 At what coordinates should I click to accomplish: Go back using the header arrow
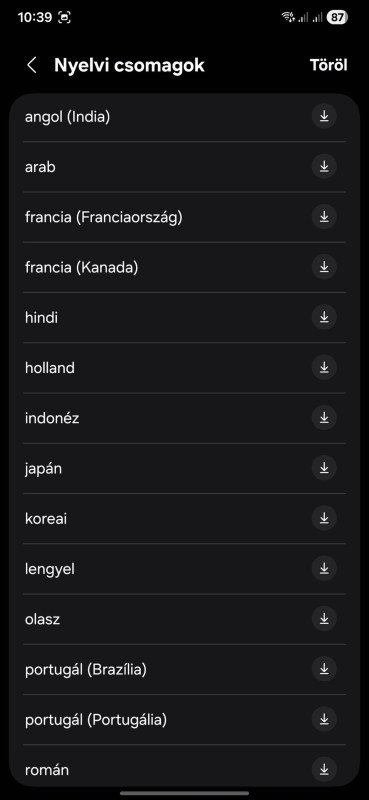[32, 65]
